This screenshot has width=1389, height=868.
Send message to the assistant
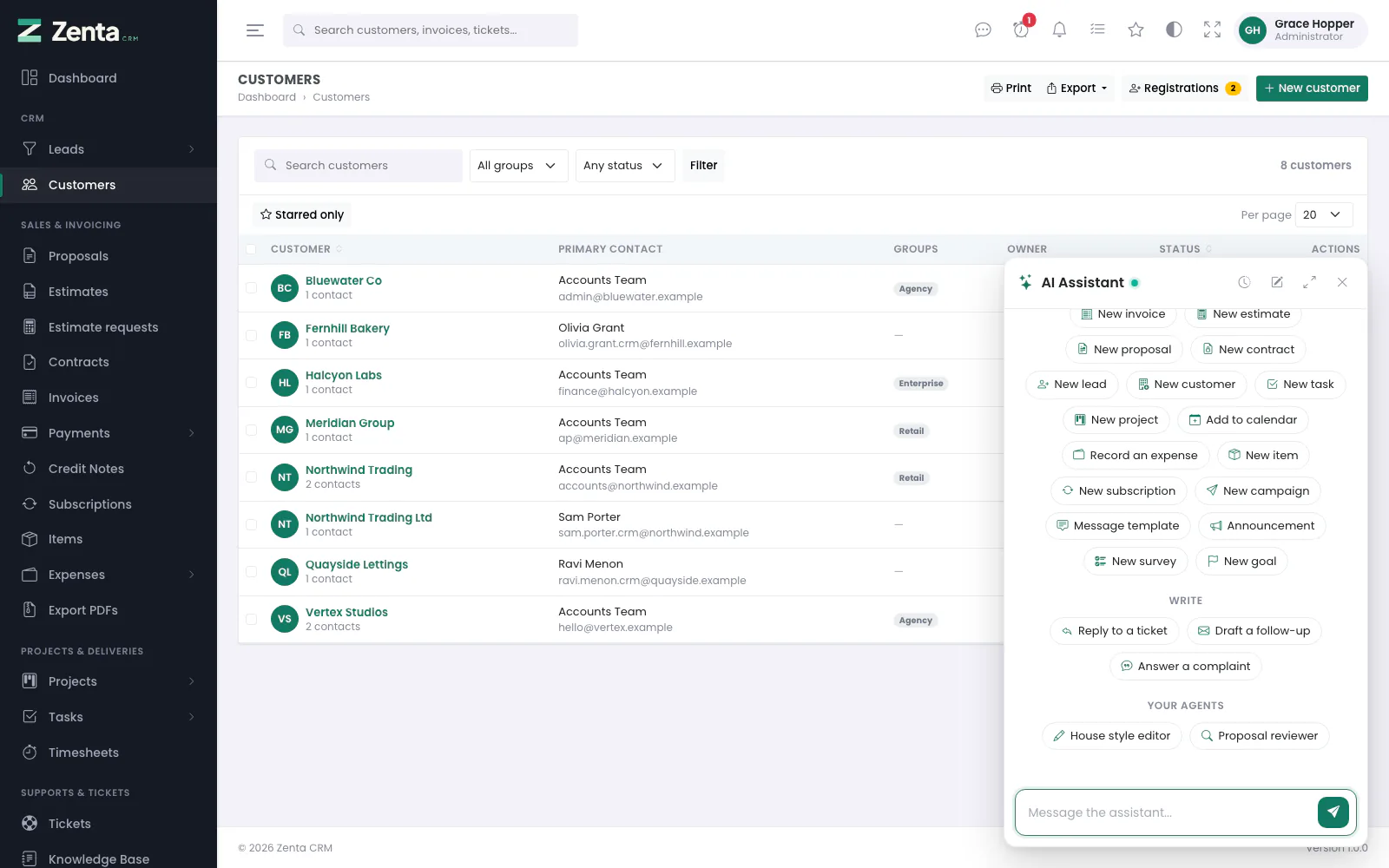(x=1333, y=812)
